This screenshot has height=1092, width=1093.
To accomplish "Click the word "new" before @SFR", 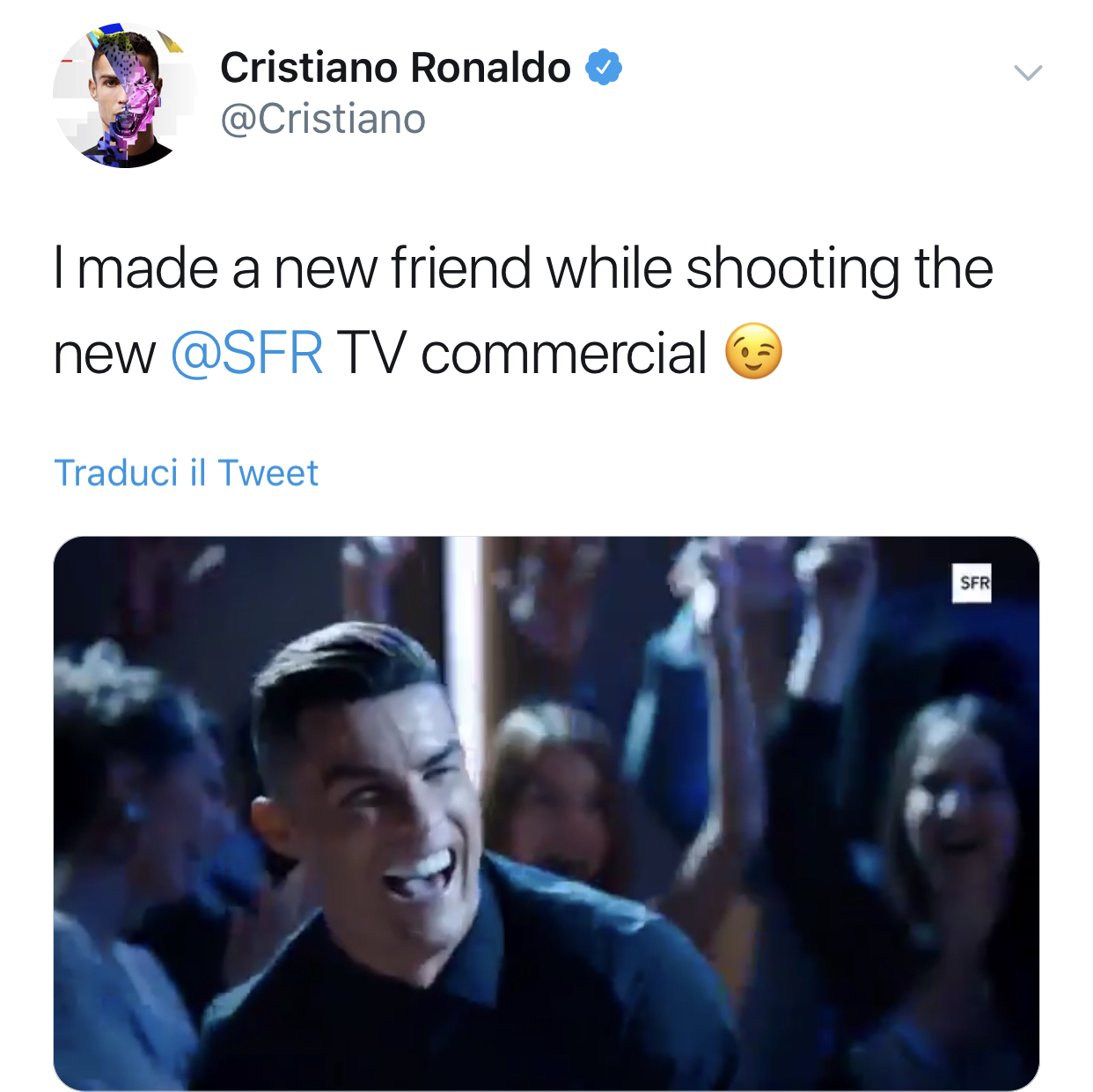I will (x=104, y=354).
